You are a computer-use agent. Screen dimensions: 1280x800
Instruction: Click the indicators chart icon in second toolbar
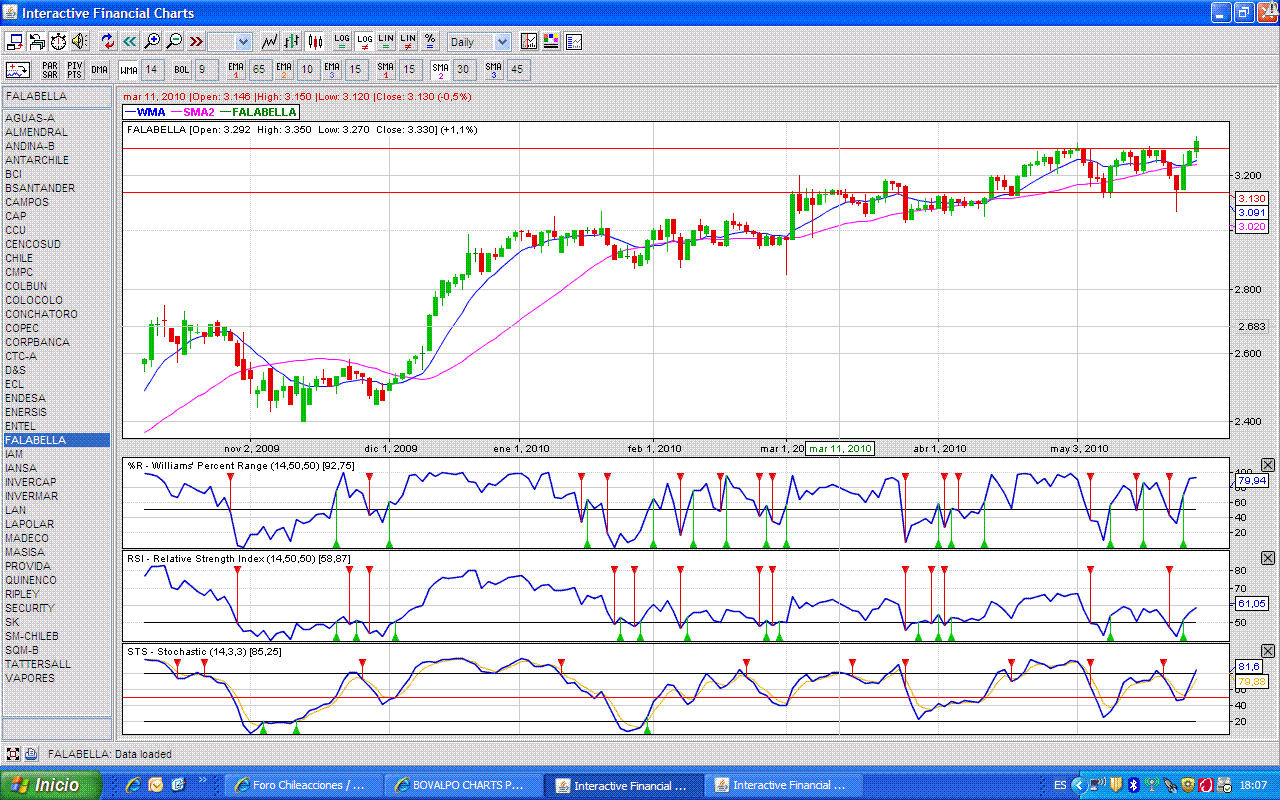point(18,70)
